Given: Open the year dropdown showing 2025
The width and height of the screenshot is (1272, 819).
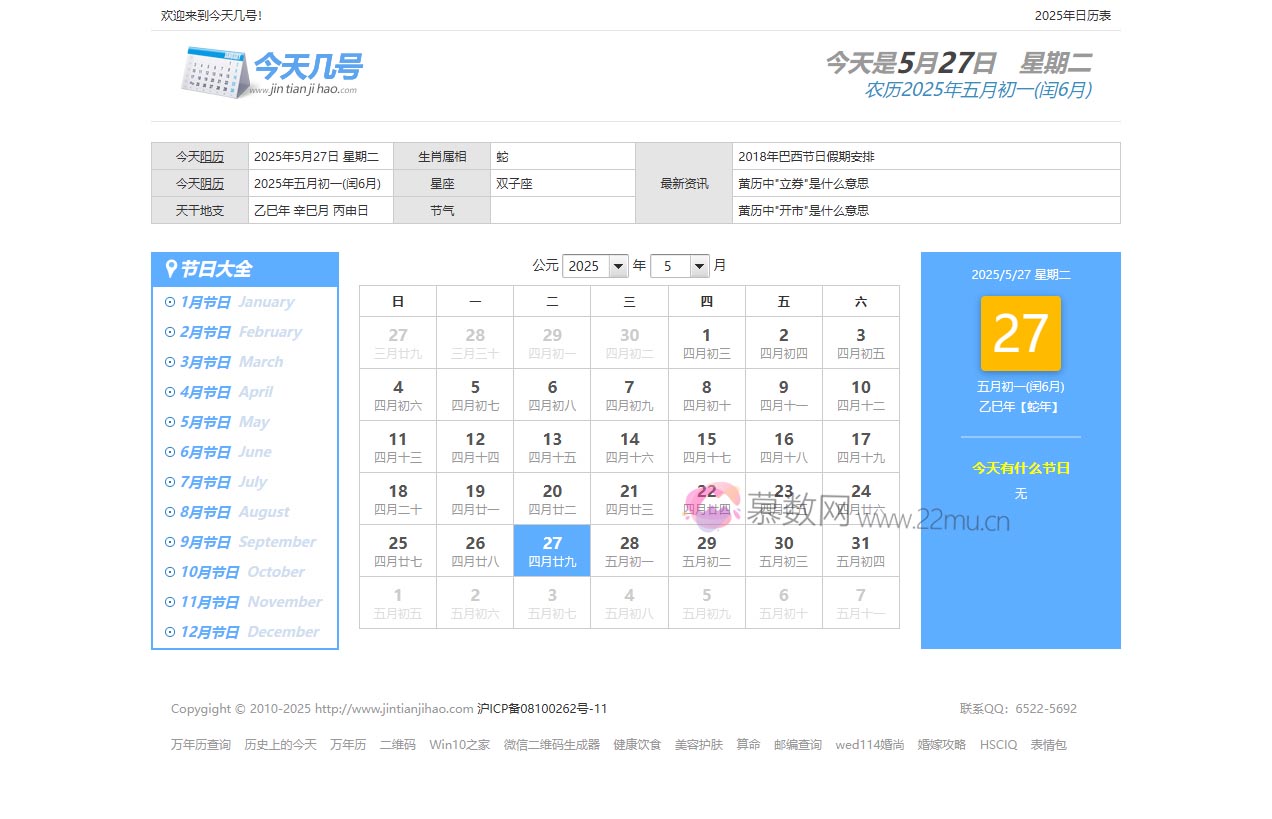Looking at the screenshot, I should click(x=595, y=266).
